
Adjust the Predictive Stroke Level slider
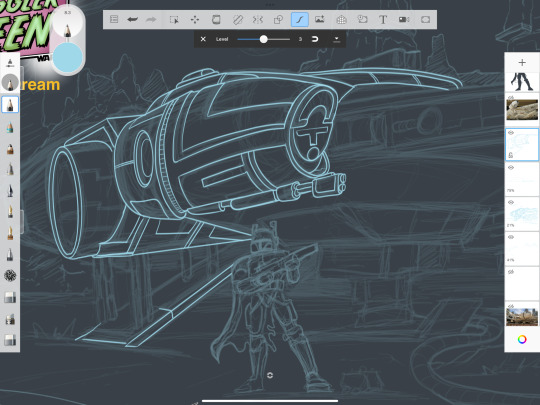click(264, 39)
